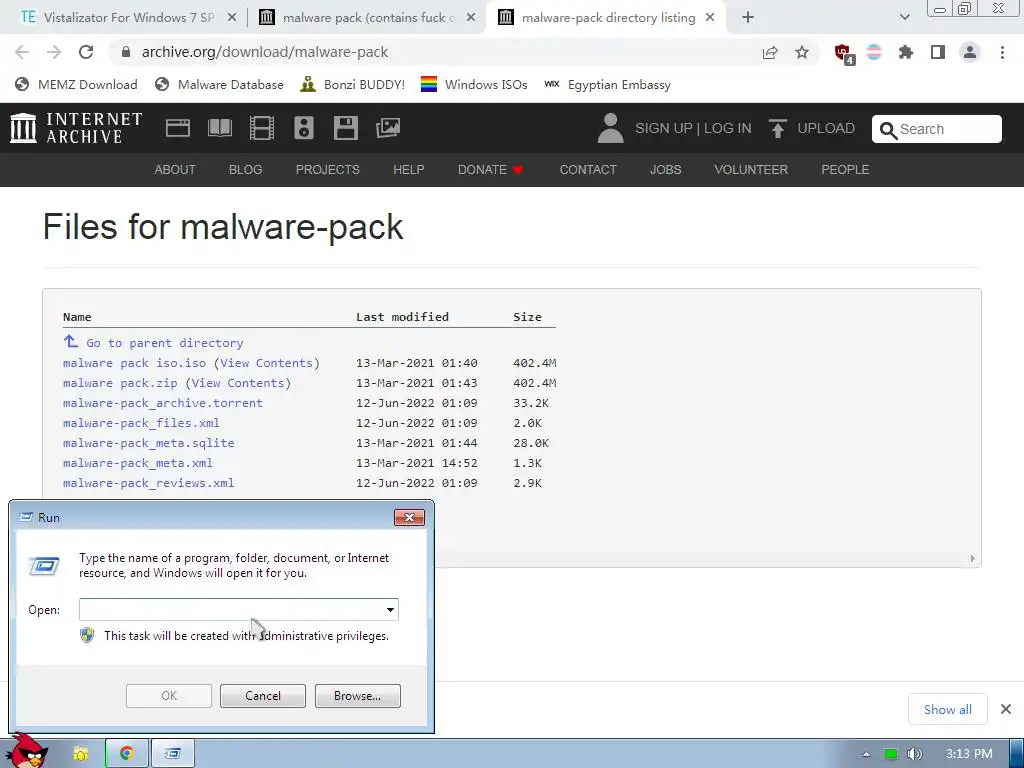This screenshot has height=768, width=1024.
Task: Click the browser forward arrow
Action: coord(54,52)
